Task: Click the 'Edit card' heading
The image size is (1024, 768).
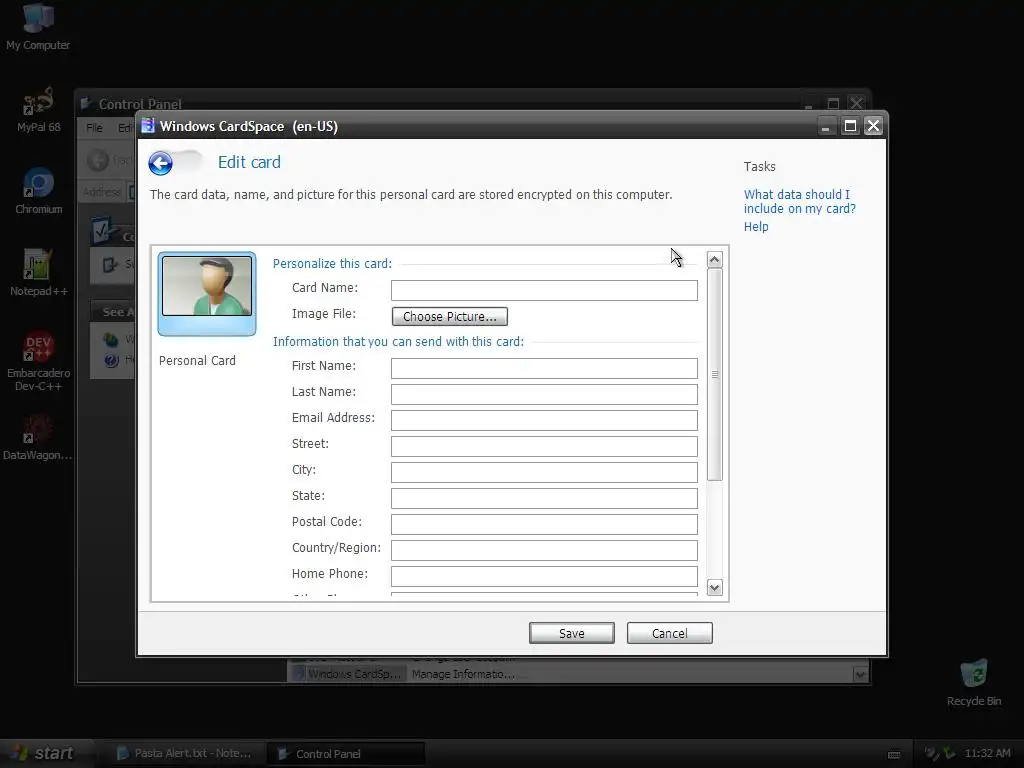Action: pyautogui.click(x=249, y=162)
